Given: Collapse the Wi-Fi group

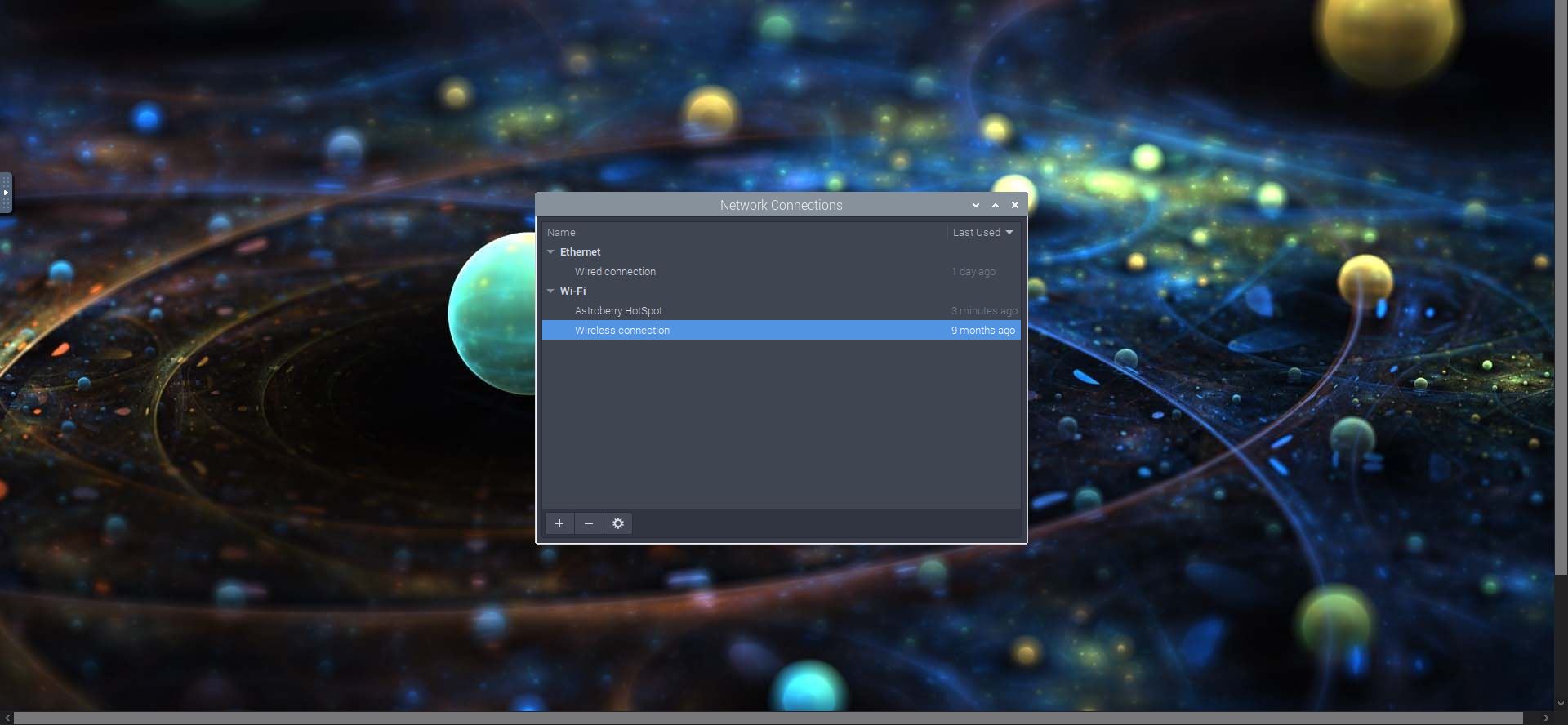Looking at the screenshot, I should coord(550,291).
